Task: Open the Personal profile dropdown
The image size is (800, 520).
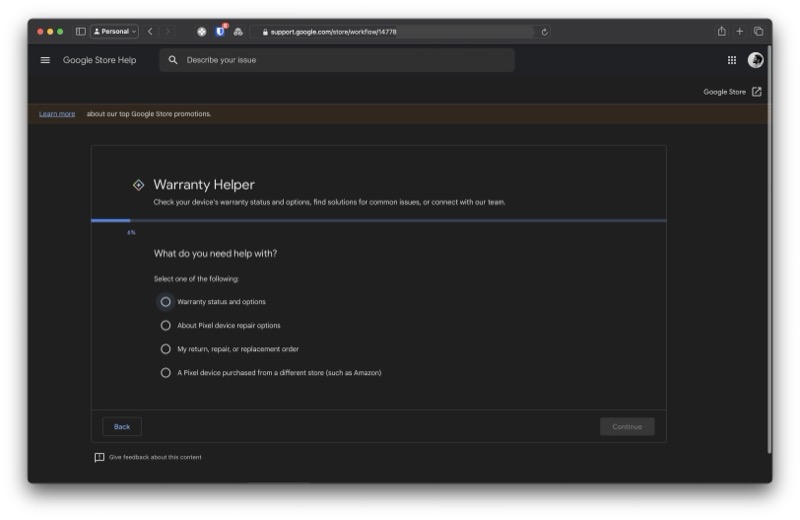Action: click(114, 32)
